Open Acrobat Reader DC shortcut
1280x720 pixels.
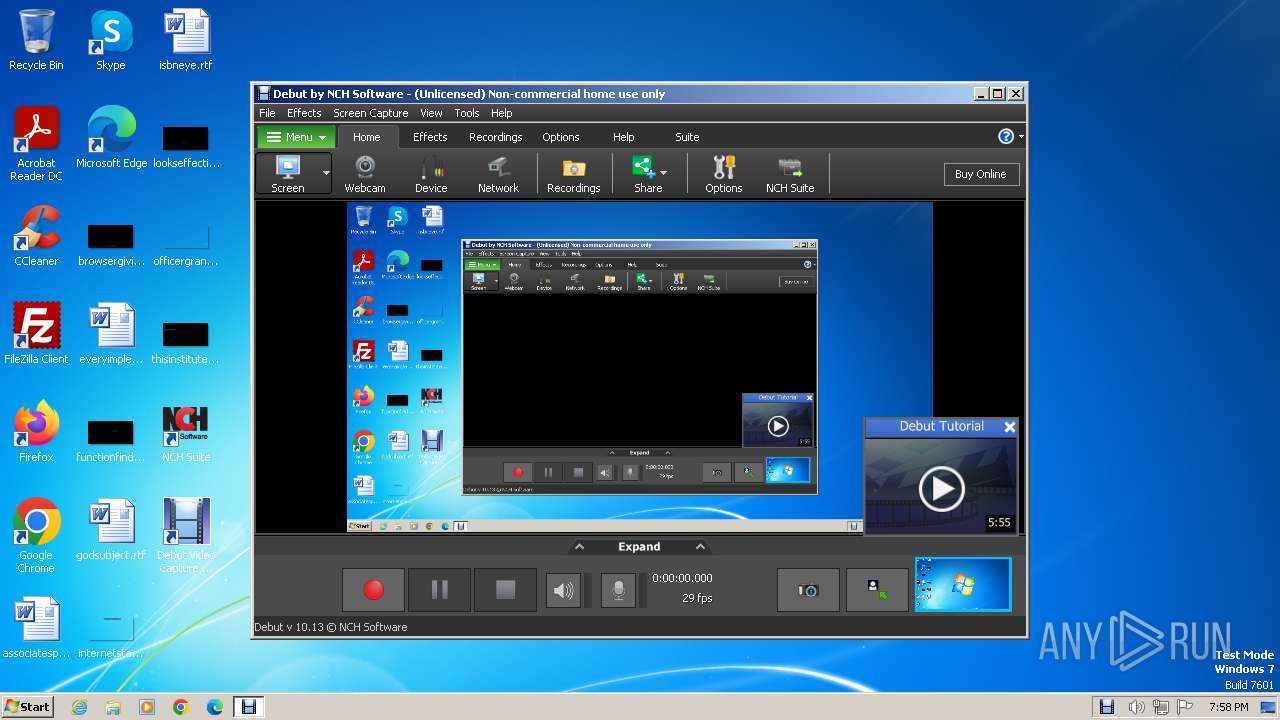36,144
